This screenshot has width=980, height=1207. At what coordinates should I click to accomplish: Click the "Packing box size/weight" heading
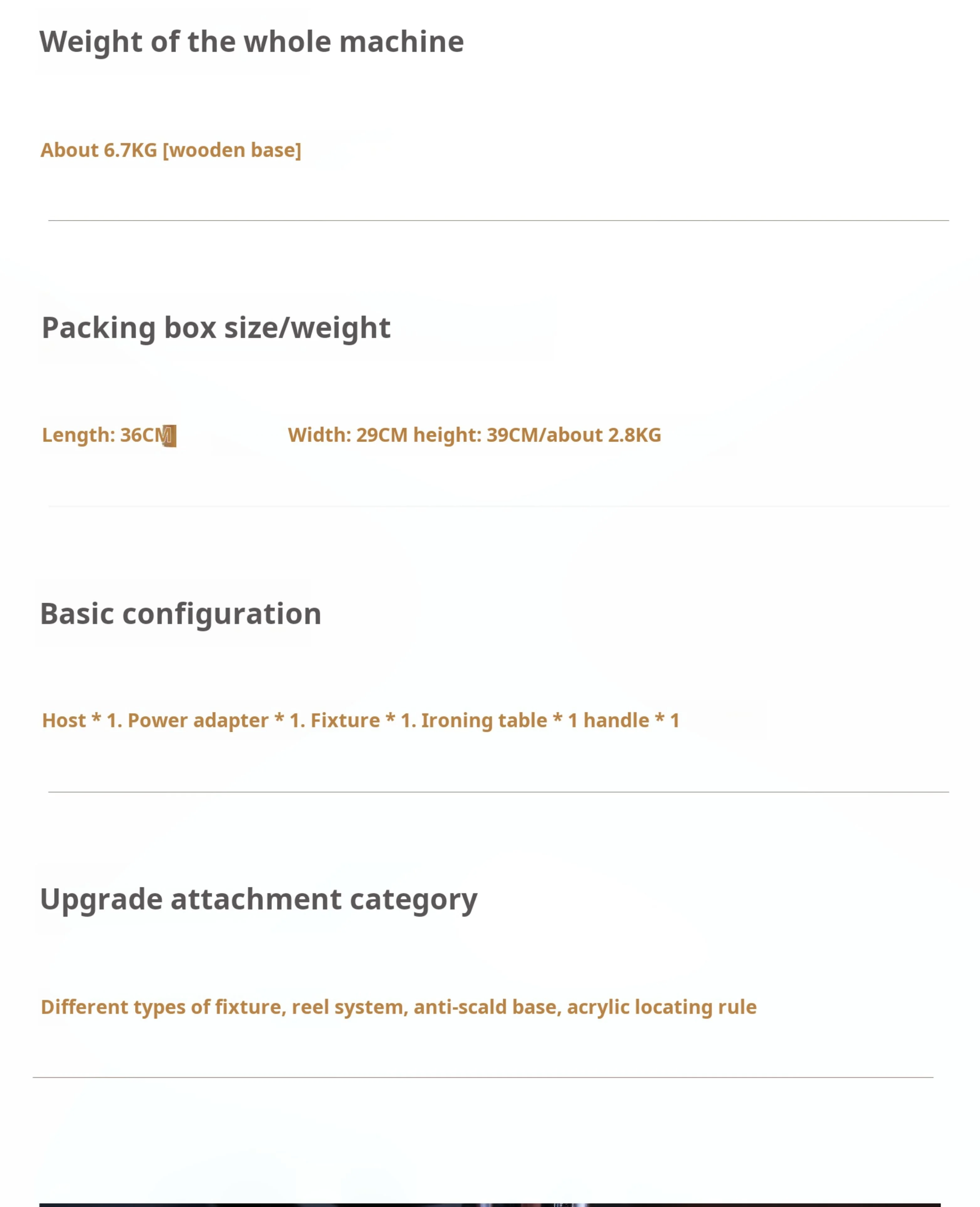216,328
